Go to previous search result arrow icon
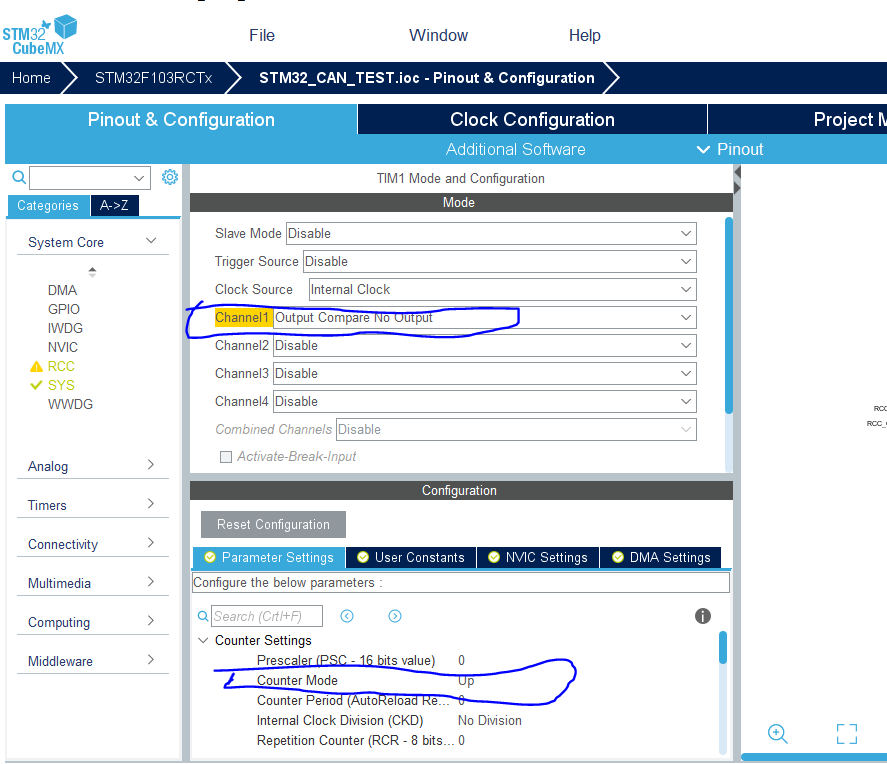Screen dimensions: 887x764 [x=347, y=616]
